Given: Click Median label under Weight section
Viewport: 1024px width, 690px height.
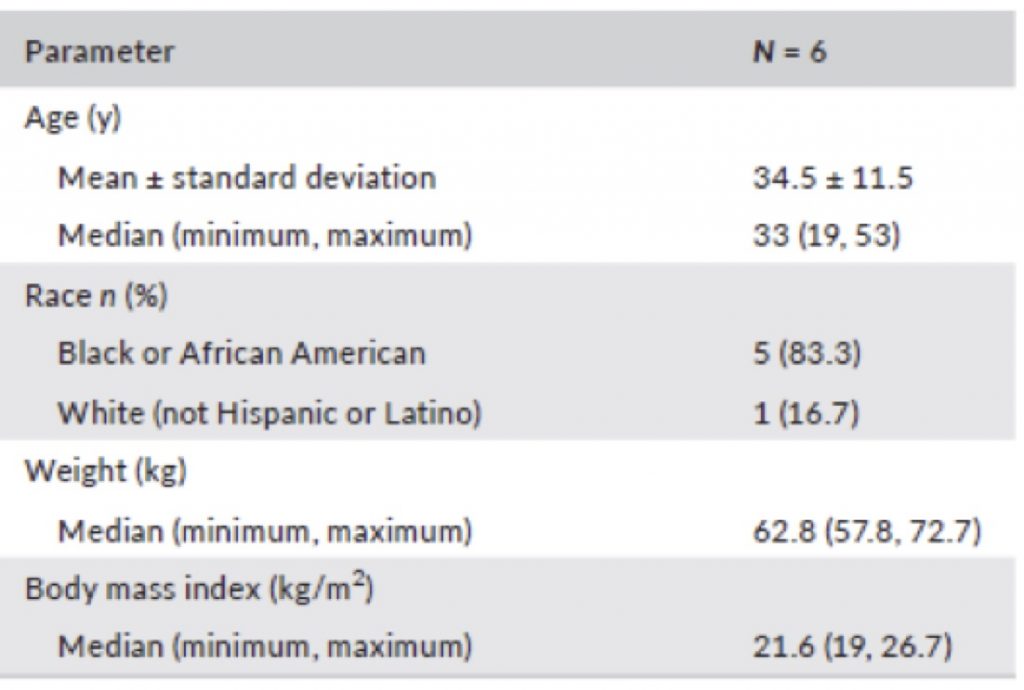Looking at the screenshot, I should coord(264,531).
